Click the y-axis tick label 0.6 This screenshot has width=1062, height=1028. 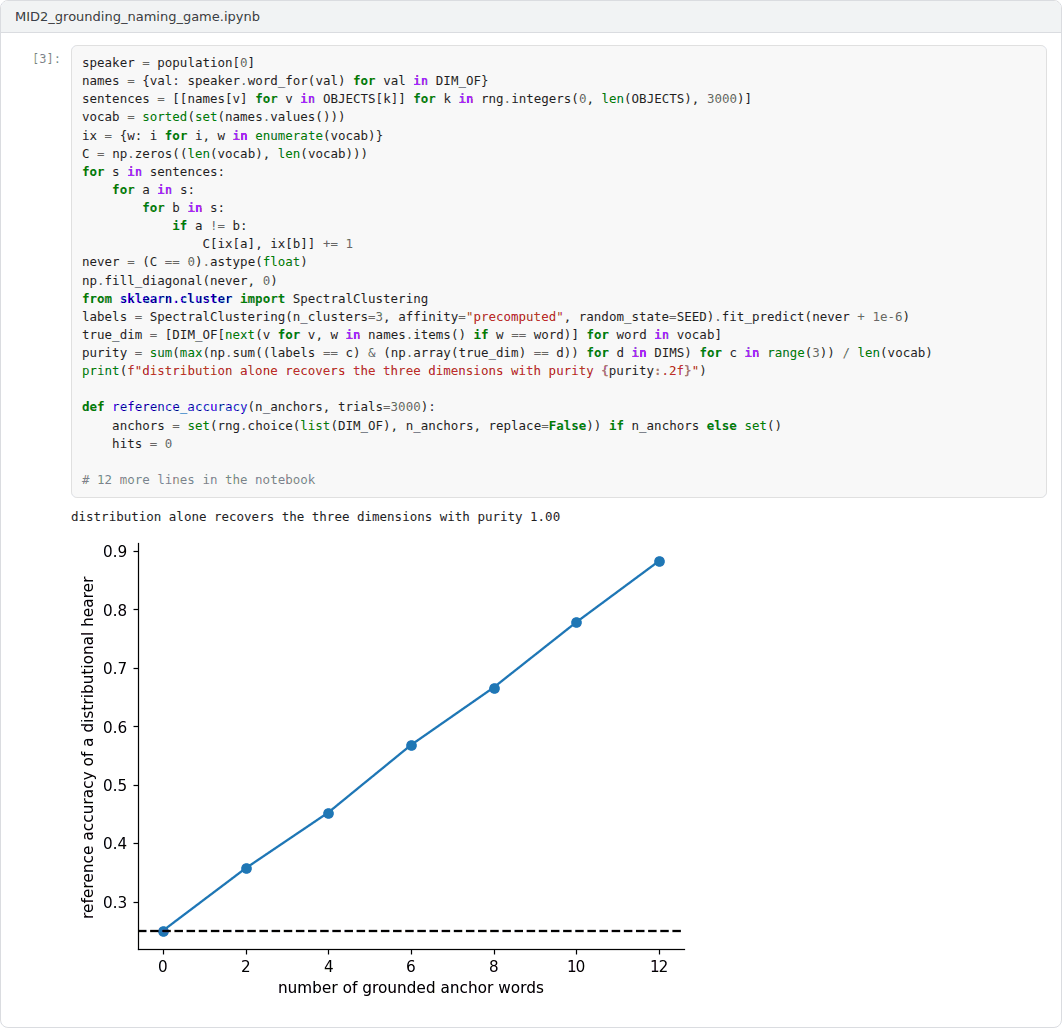(x=115, y=727)
